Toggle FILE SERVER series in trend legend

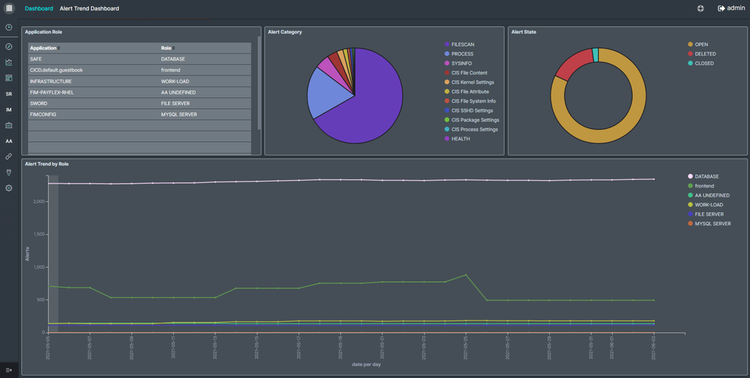pos(706,214)
